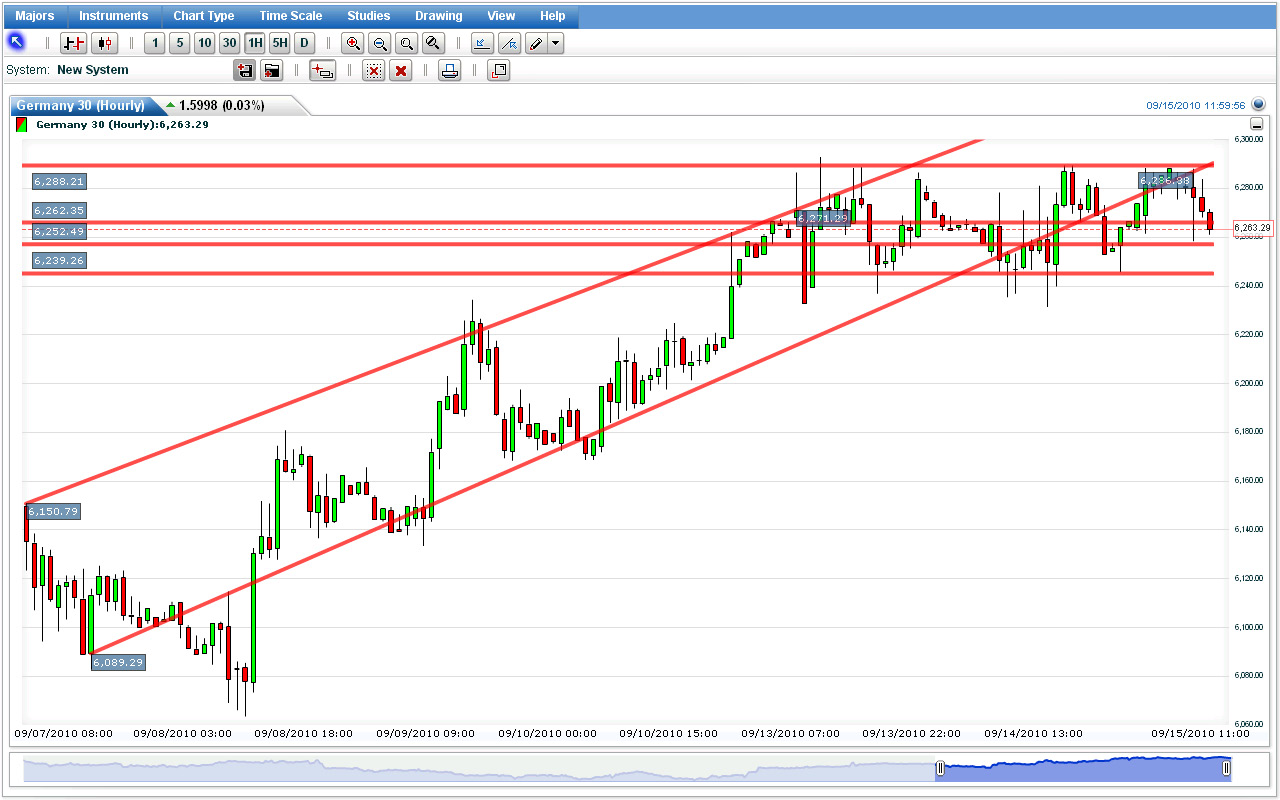Click the 6,150.79 trendline start label
The width and height of the screenshot is (1280, 800).
pyautogui.click(x=52, y=511)
